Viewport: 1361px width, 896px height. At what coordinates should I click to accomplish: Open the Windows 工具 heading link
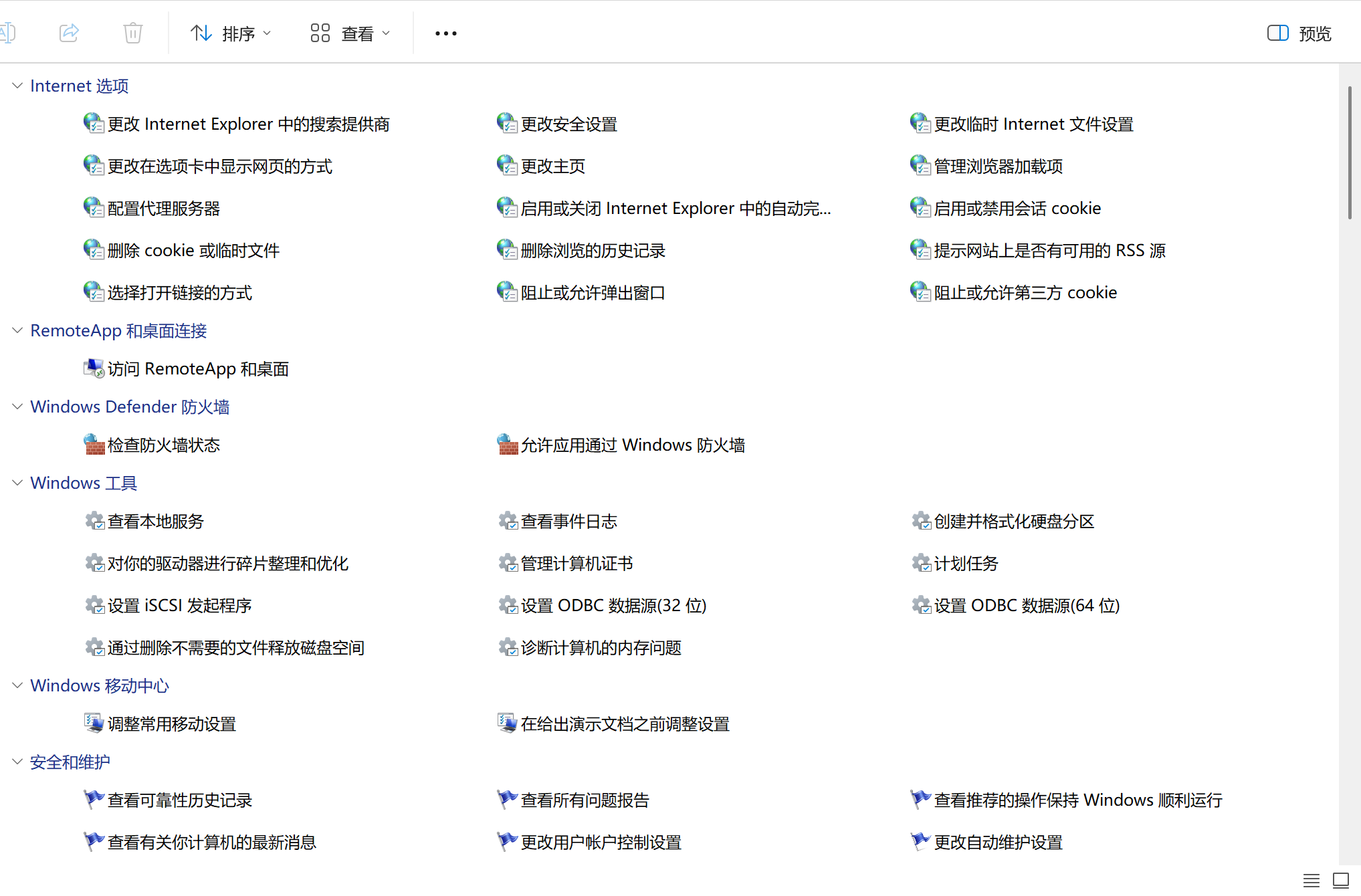click(84, 483)
